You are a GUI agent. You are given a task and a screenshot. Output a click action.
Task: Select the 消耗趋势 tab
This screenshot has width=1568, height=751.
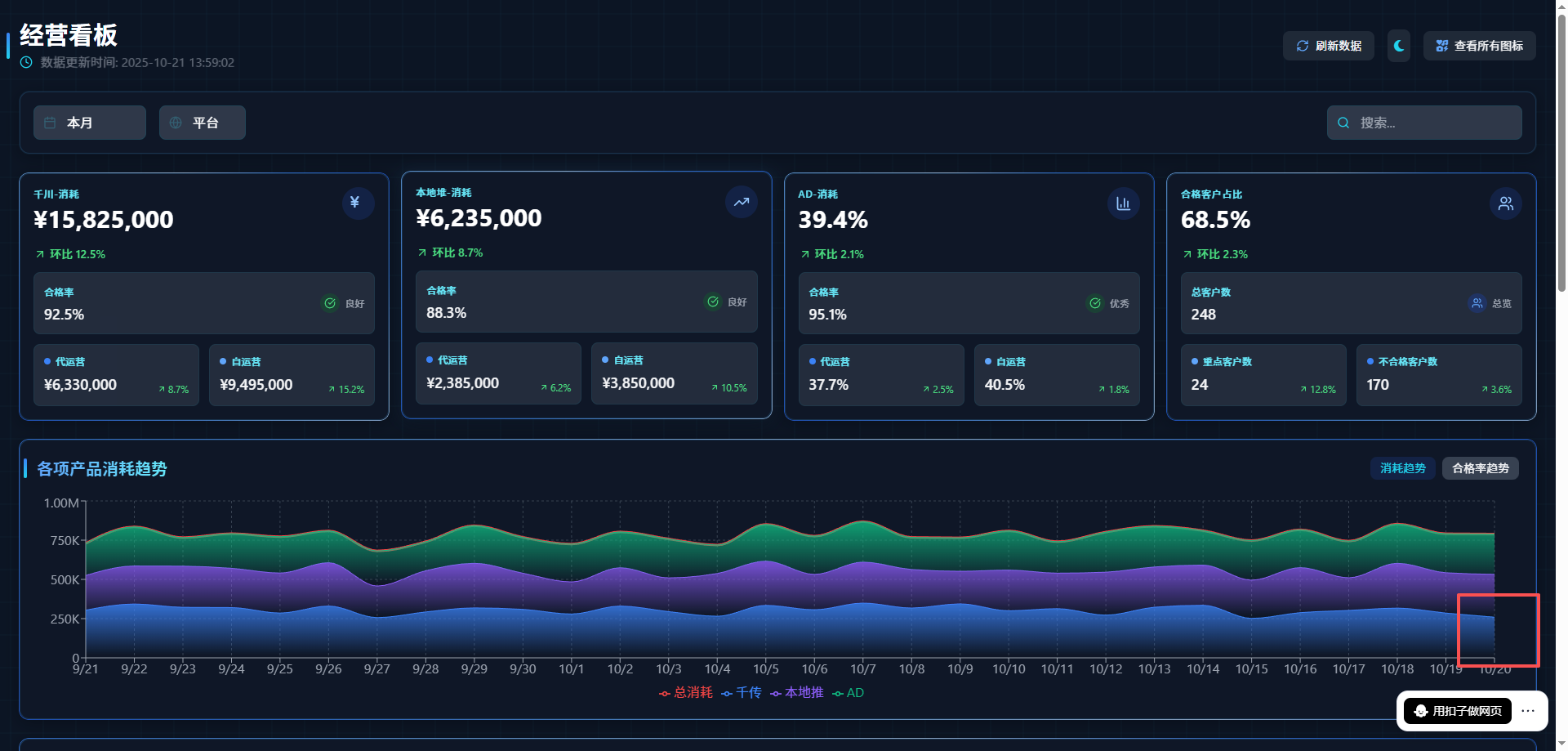(x=1402, y=468)
